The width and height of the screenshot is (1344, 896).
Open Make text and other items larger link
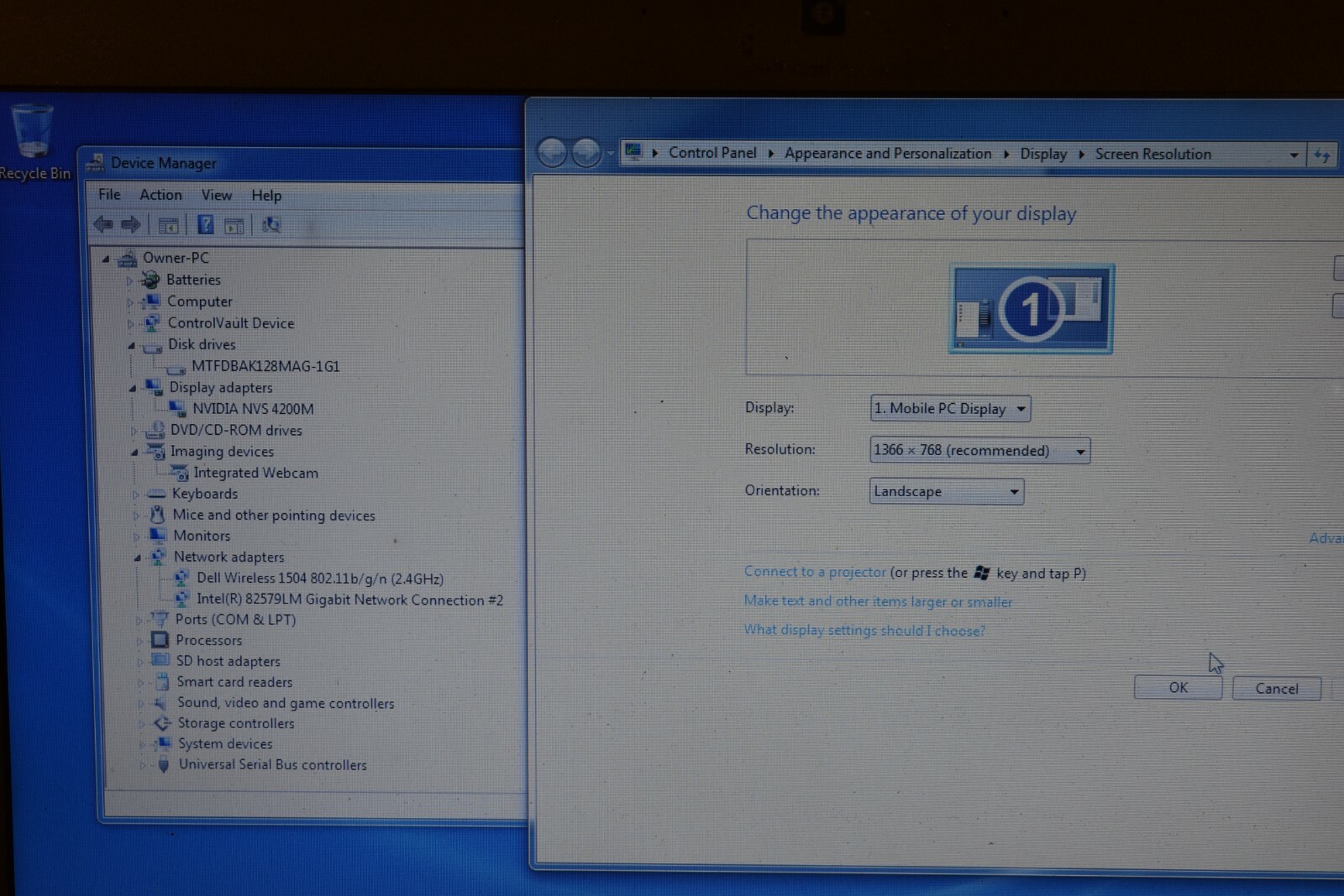[x=878, y=601]
